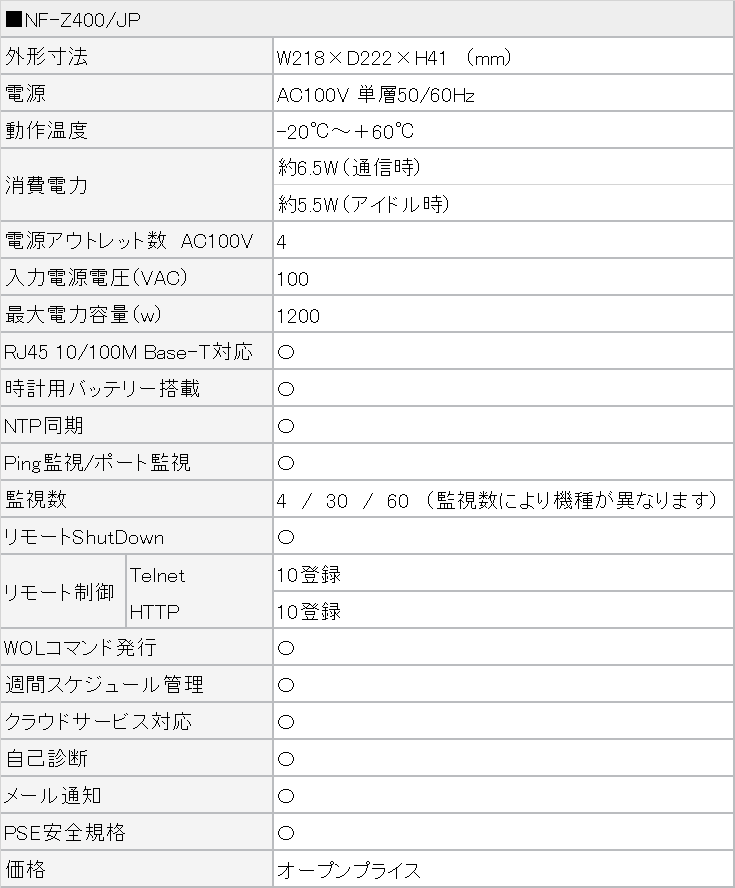Image resolution: width=735 pixels, height=888 pixels.
Task: Click the circle mark for メール通知
Action: [x=285, y=796]
